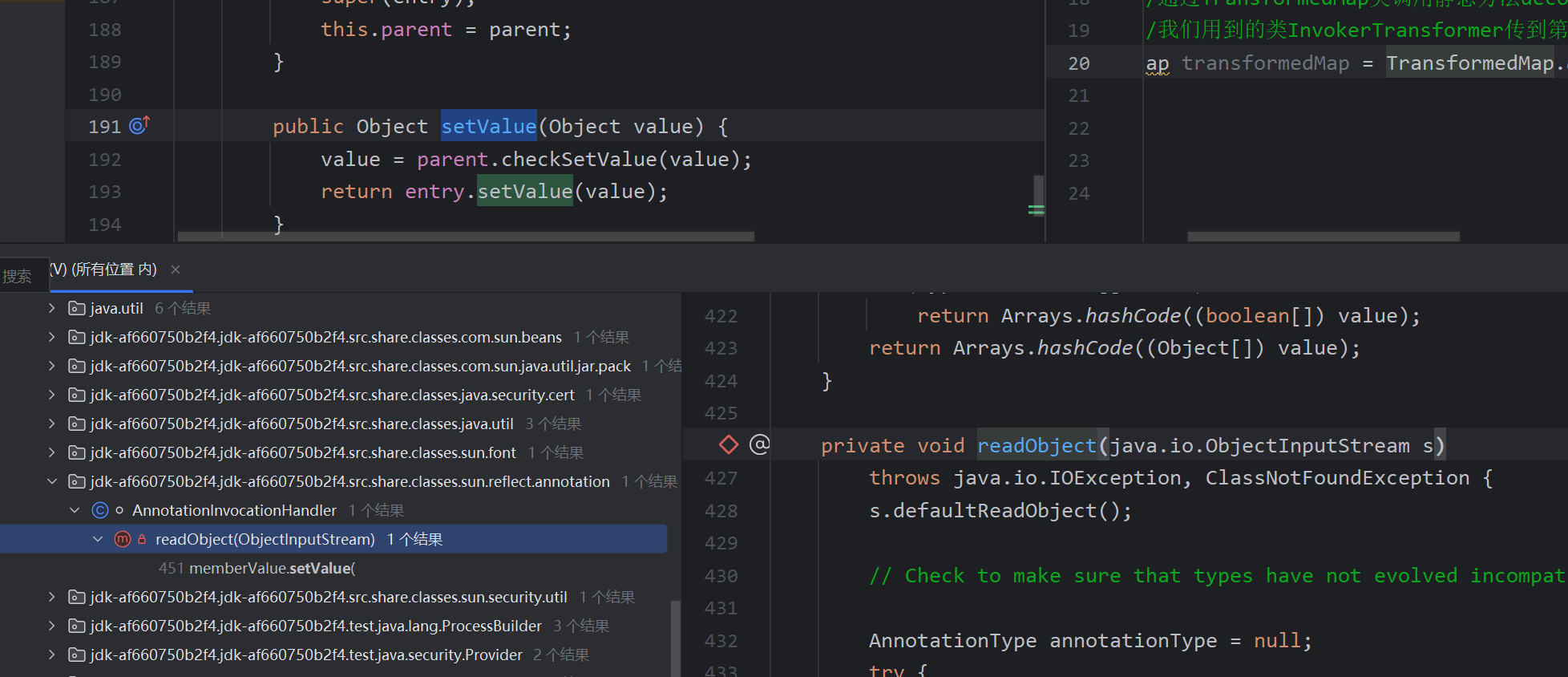Click the horizontal scrollbar under the transformedMap editor
Image resolution: width=1568 pixels, height=677 pixels.
[x=1324, y=237]
